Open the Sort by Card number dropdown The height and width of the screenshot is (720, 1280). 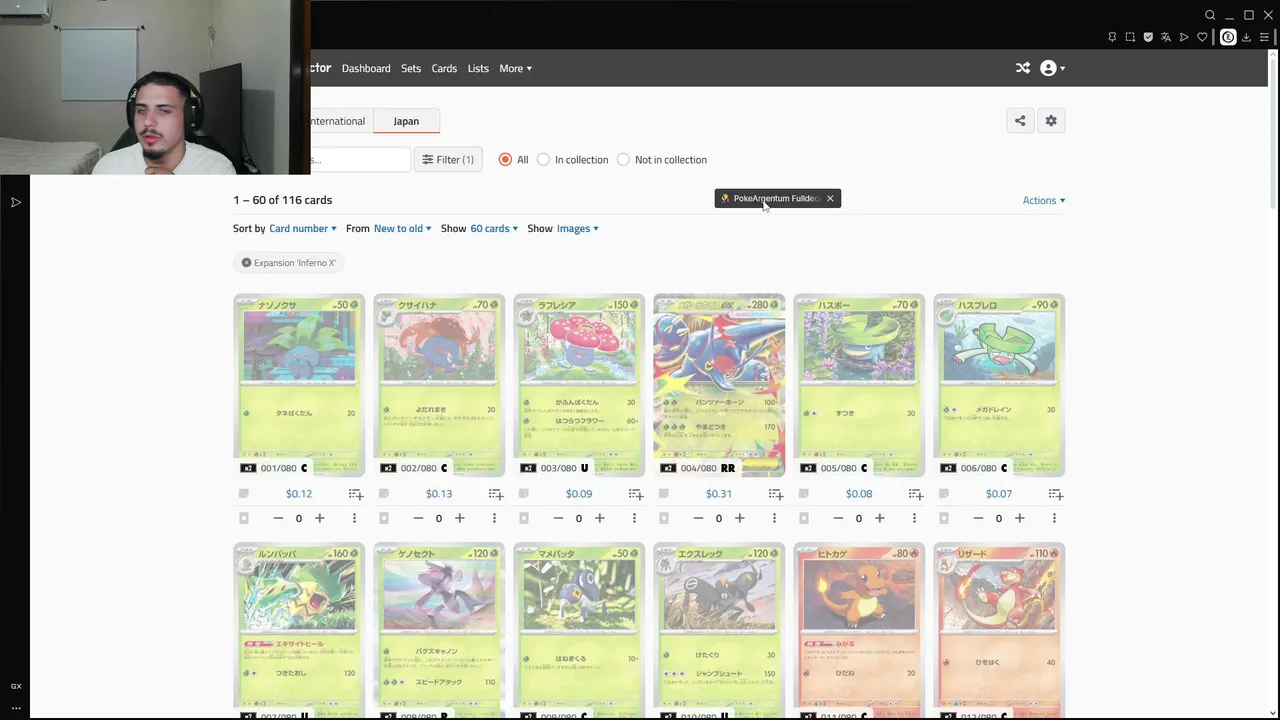pyautogui.click(x=303, y=229)
